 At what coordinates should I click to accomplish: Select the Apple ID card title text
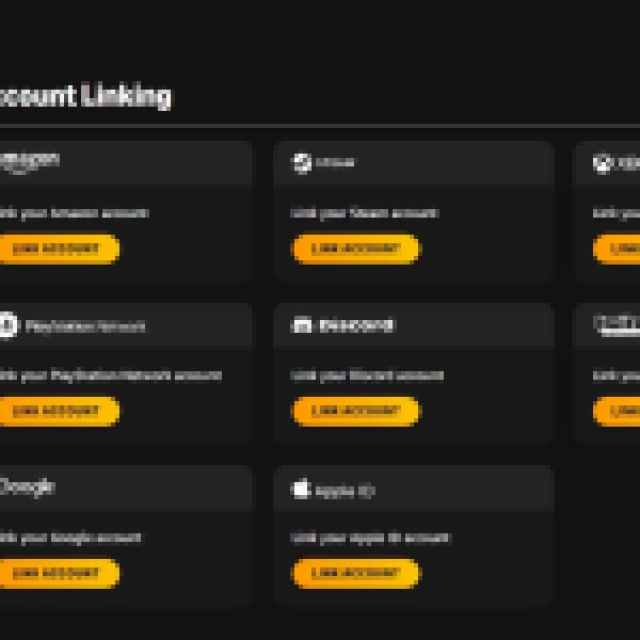344,490
